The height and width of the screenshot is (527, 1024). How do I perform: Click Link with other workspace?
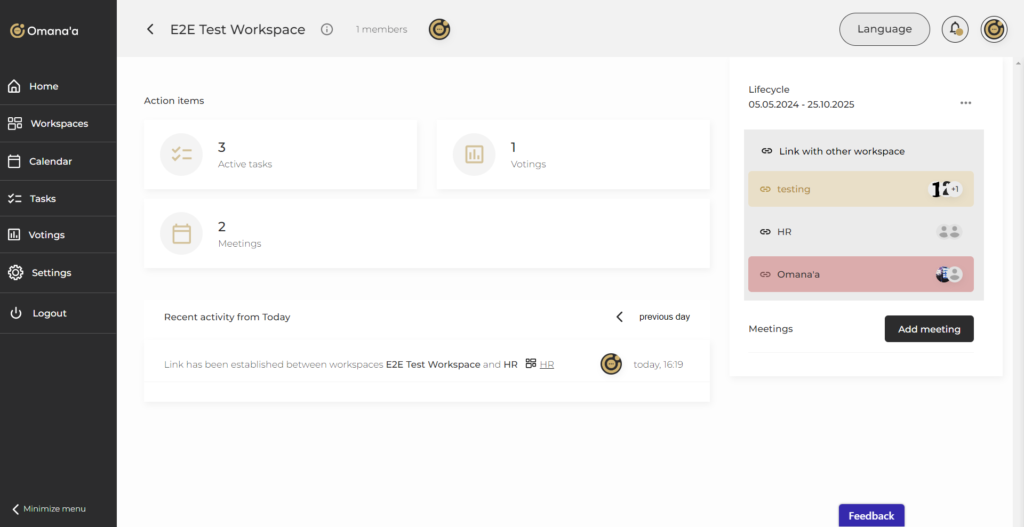(840, 151)
